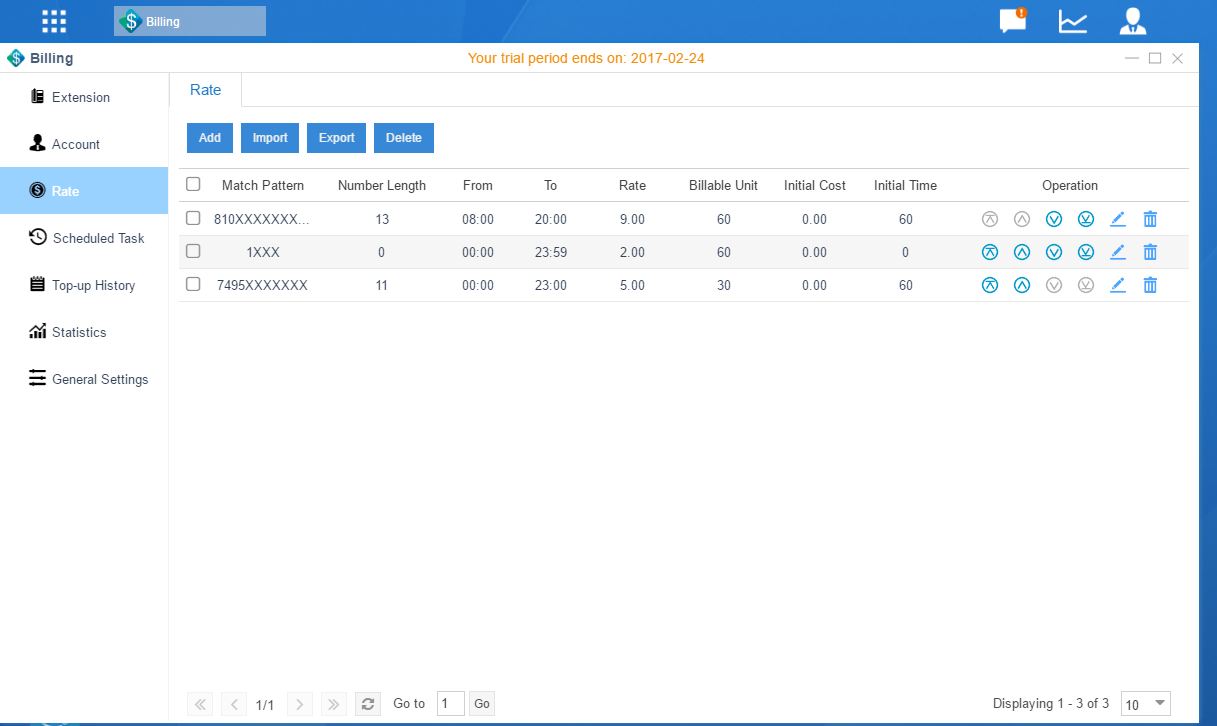This screenshot has height=726, width=1217.
Task: Click the user profile icon
Action: pyautogui.click(x=1132, y=21)
